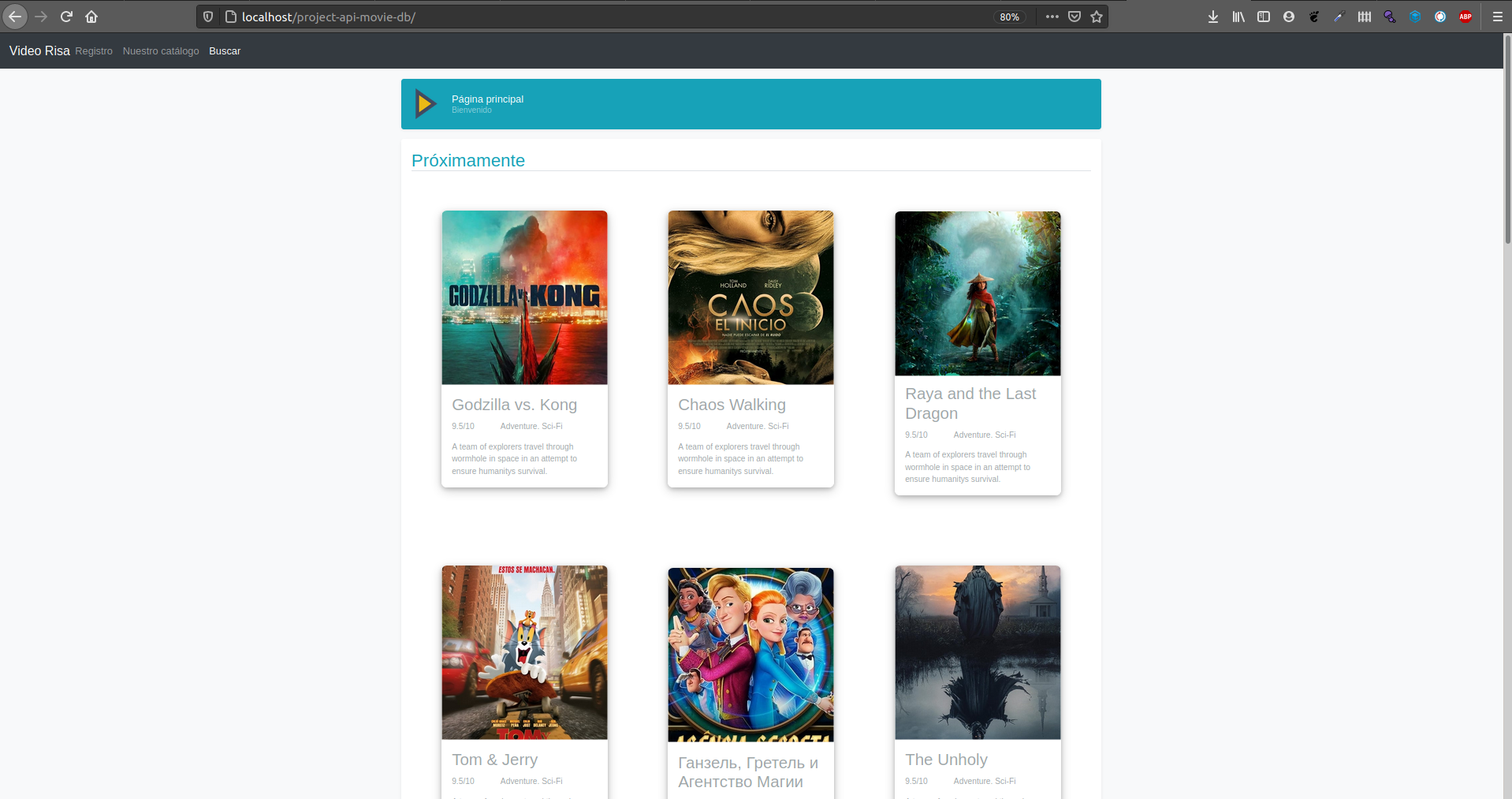Click Adventure. Sci-Fi genre under Chaos Walking
The image size is (1512, 799).
(x=758, y=426)
